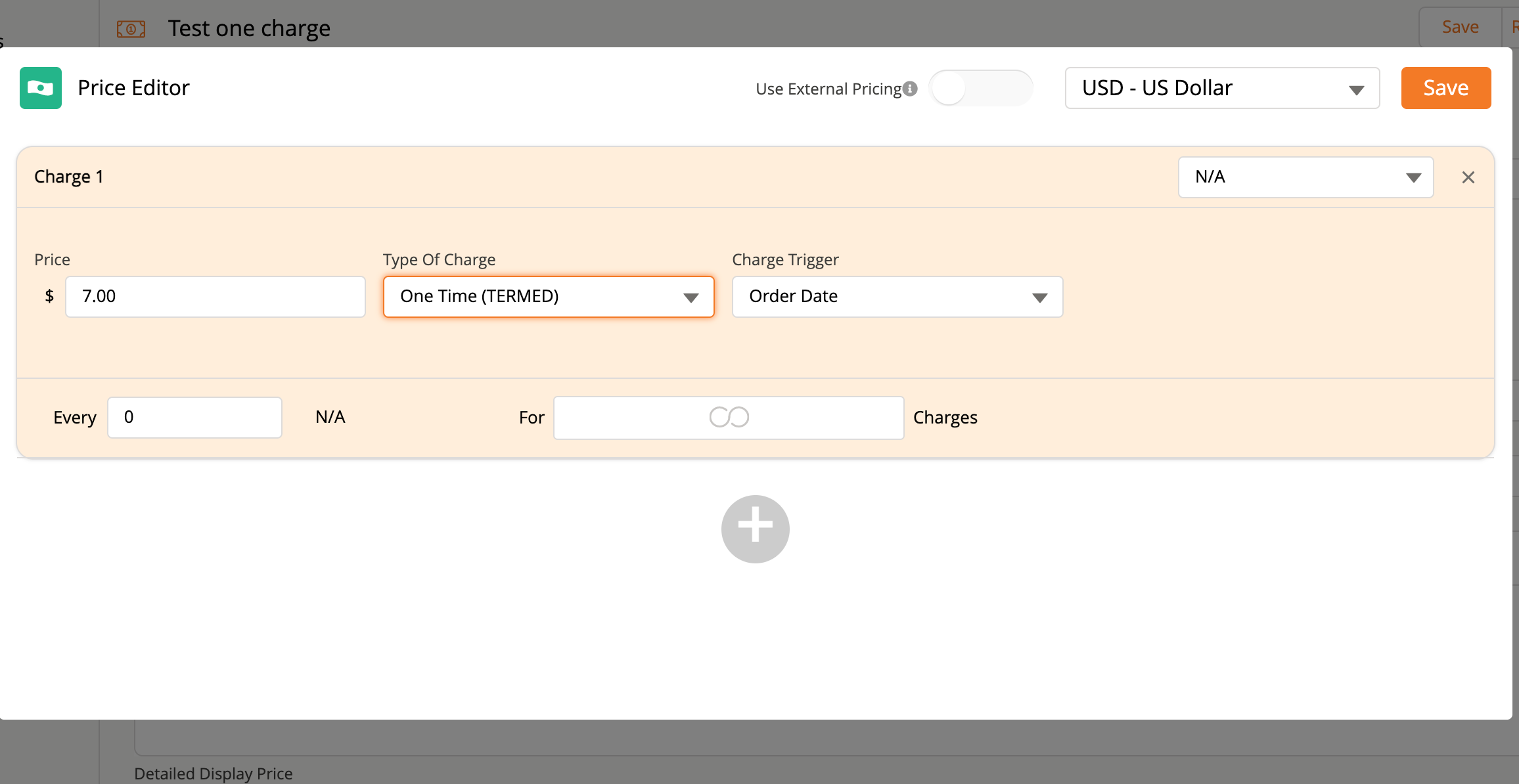Click the info icon beside Use External Pricing
Image resolution: width=1519 pixels, height=784 pixels.
pyautogui.click(x=910, y=89)
